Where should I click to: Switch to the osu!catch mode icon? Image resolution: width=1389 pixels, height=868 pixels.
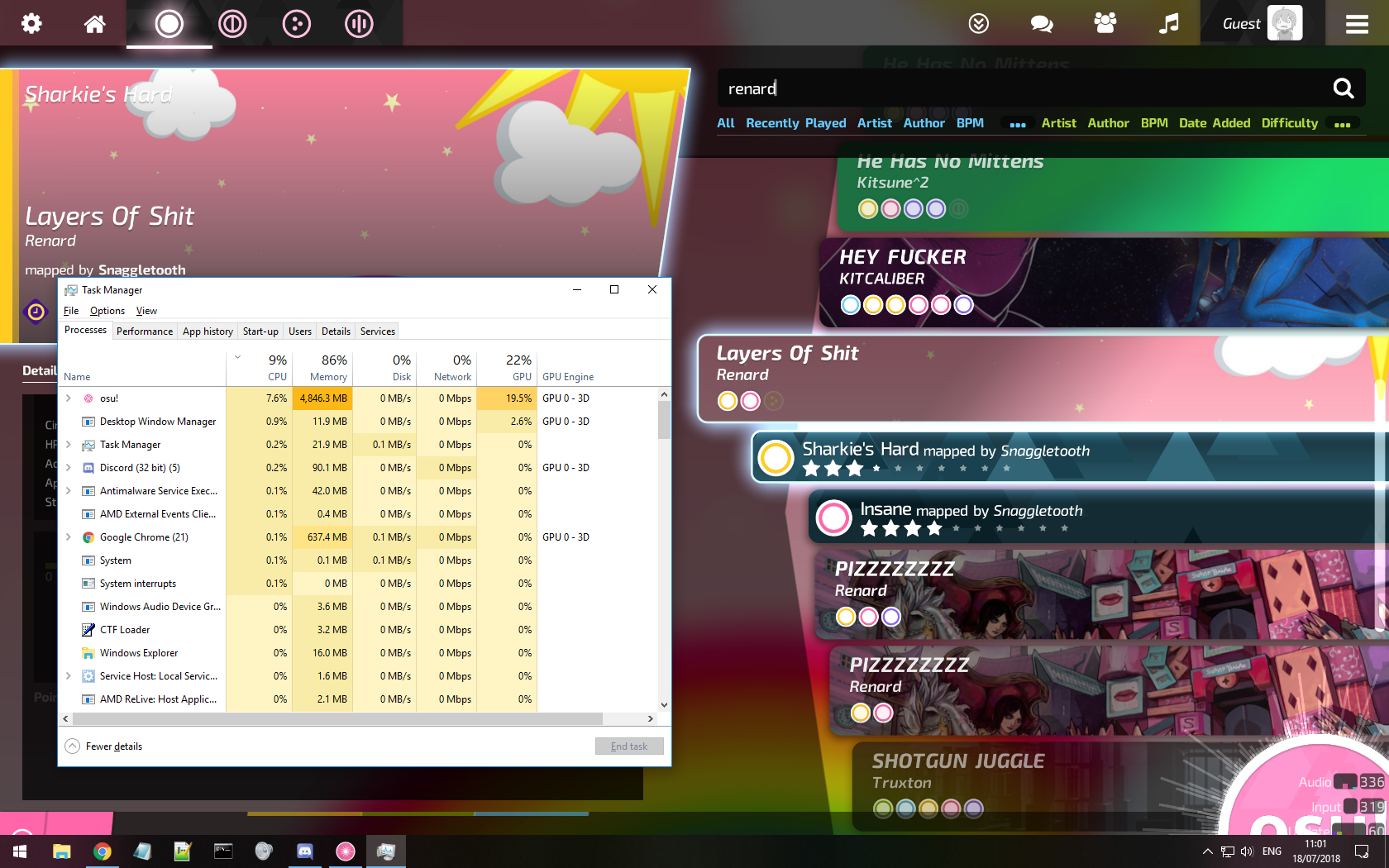[x=296, y=23]
